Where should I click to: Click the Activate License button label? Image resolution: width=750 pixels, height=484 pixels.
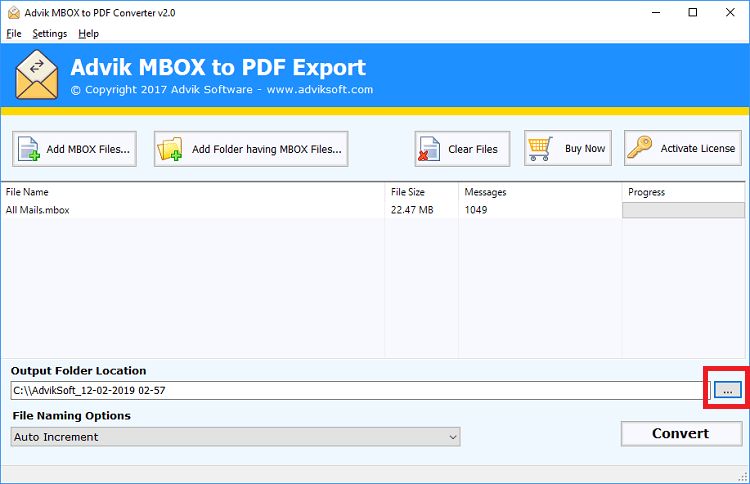click(698, 149)
